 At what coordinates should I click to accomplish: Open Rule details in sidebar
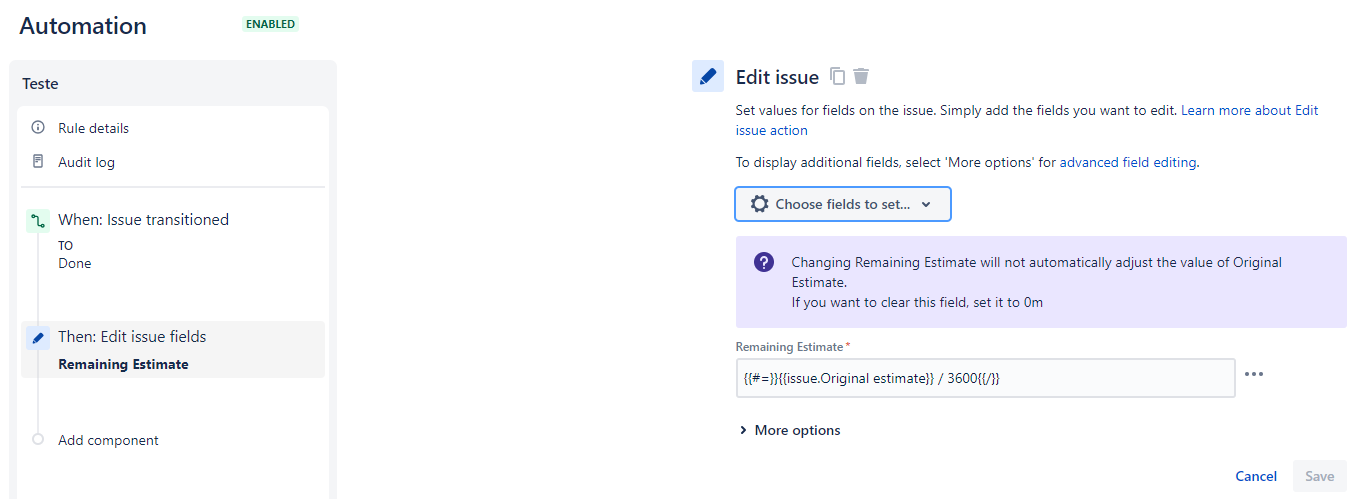[93, 128]
